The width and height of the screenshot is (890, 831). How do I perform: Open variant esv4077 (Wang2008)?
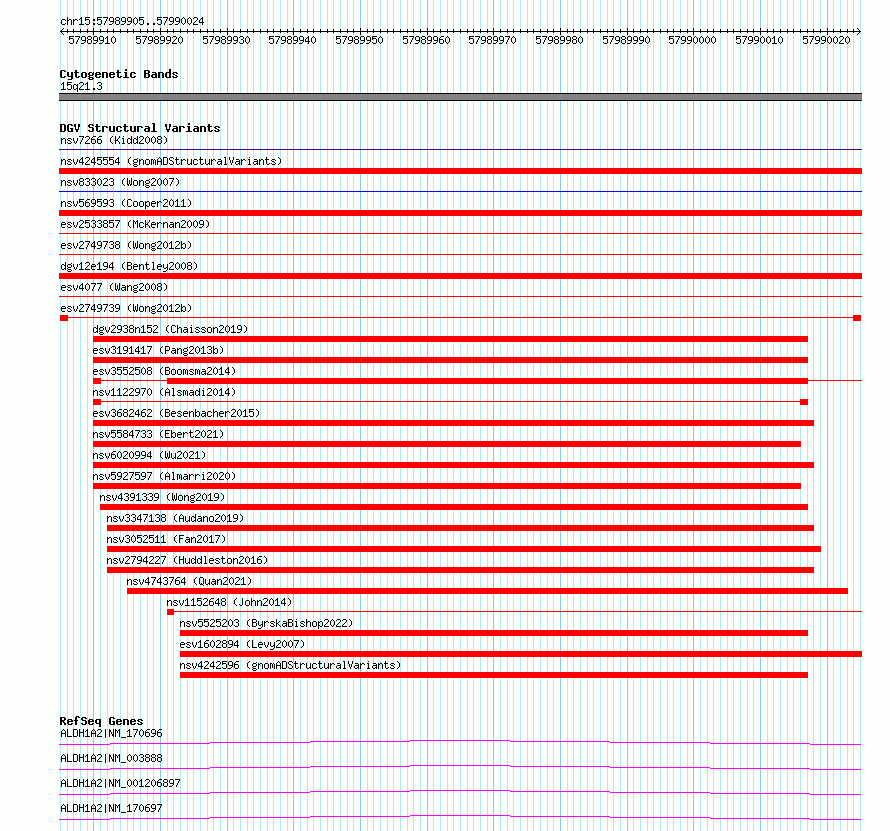[x=114, y=287]
